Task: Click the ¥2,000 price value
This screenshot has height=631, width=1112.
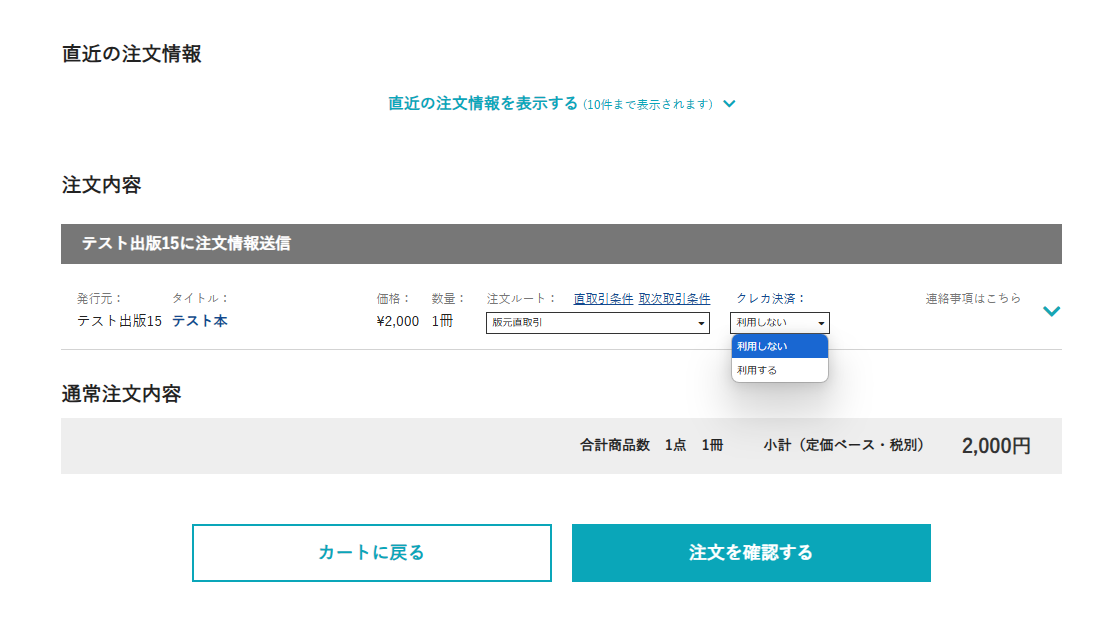Action: [x=398, y=321]
